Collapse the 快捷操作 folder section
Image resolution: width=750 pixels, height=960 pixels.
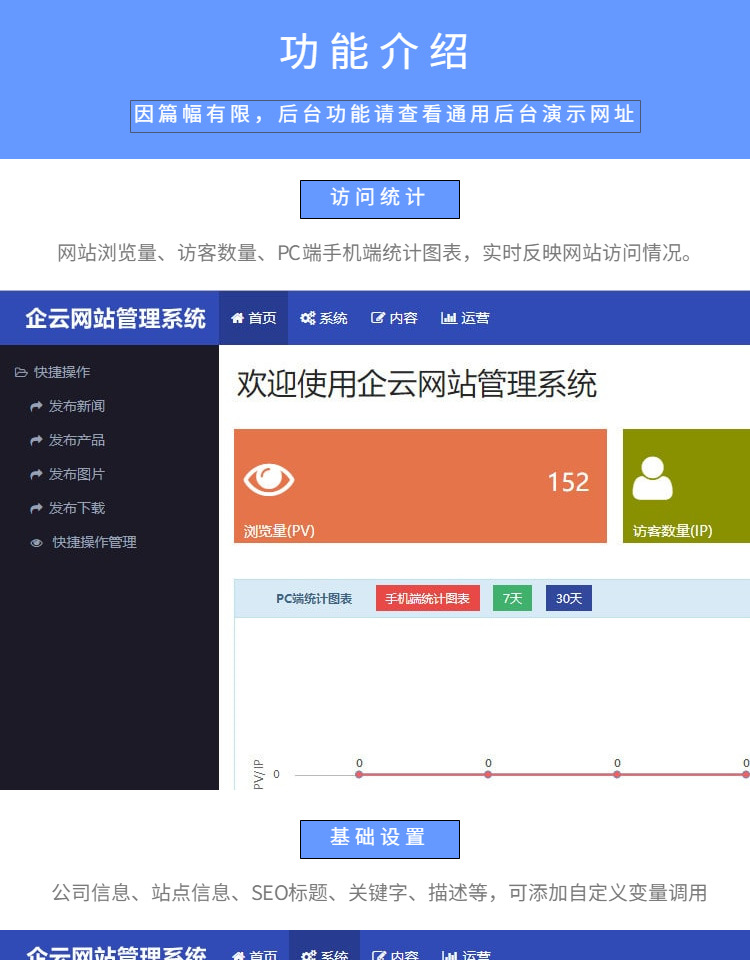point(52,372)
